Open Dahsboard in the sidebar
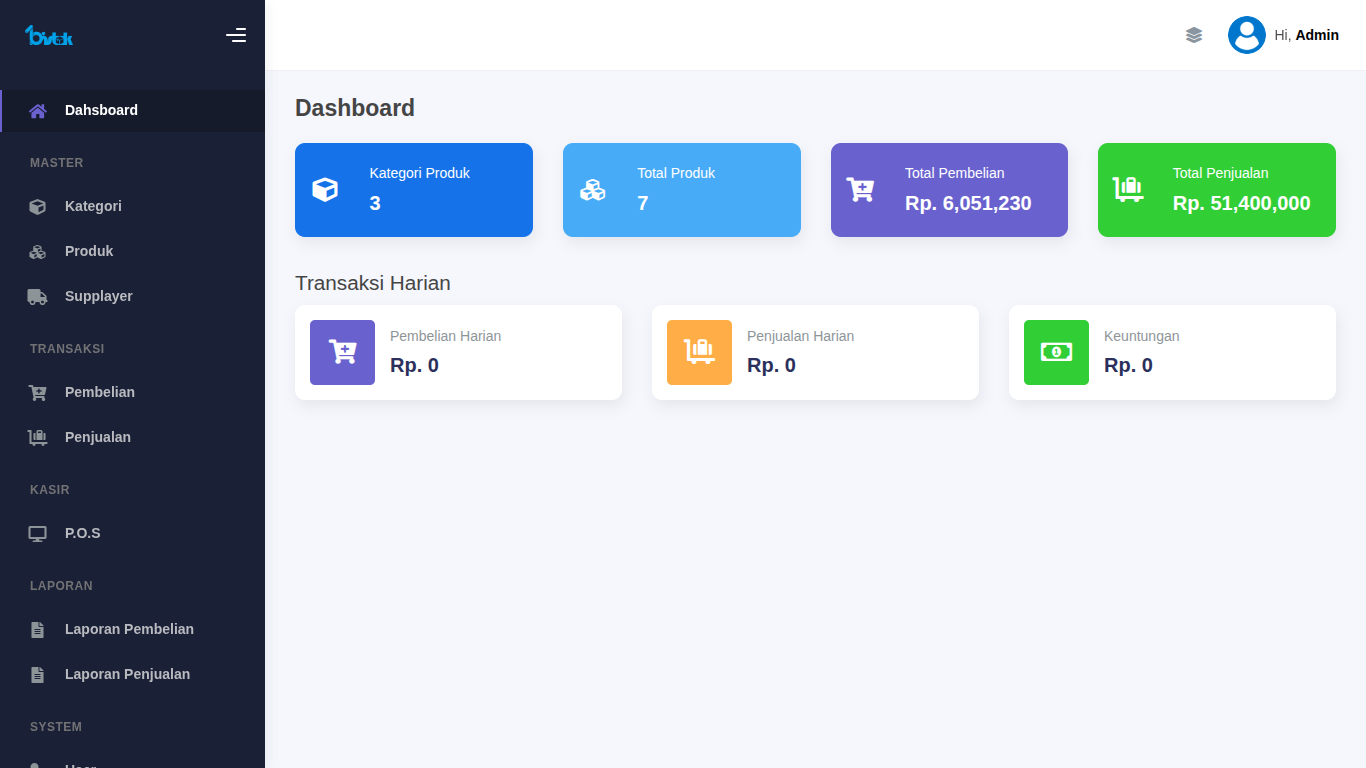1366x768 pixels. pos(101,110)
